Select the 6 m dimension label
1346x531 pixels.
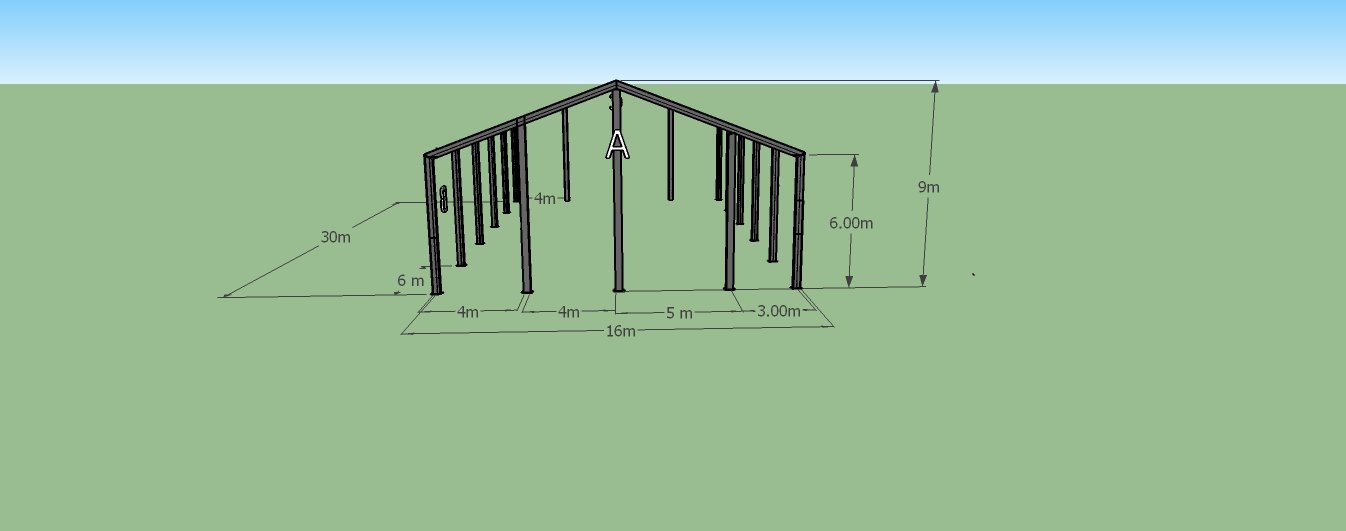pos(410,281)
